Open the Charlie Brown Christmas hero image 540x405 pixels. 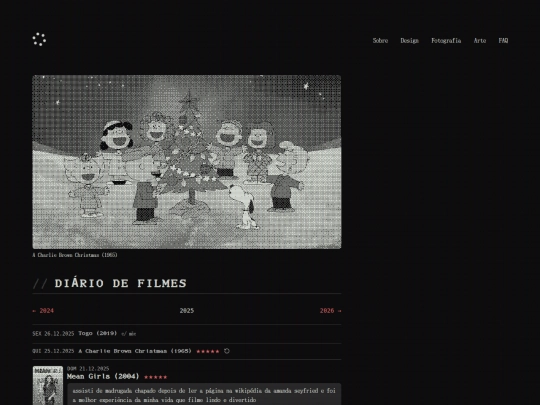pos(187,162)
